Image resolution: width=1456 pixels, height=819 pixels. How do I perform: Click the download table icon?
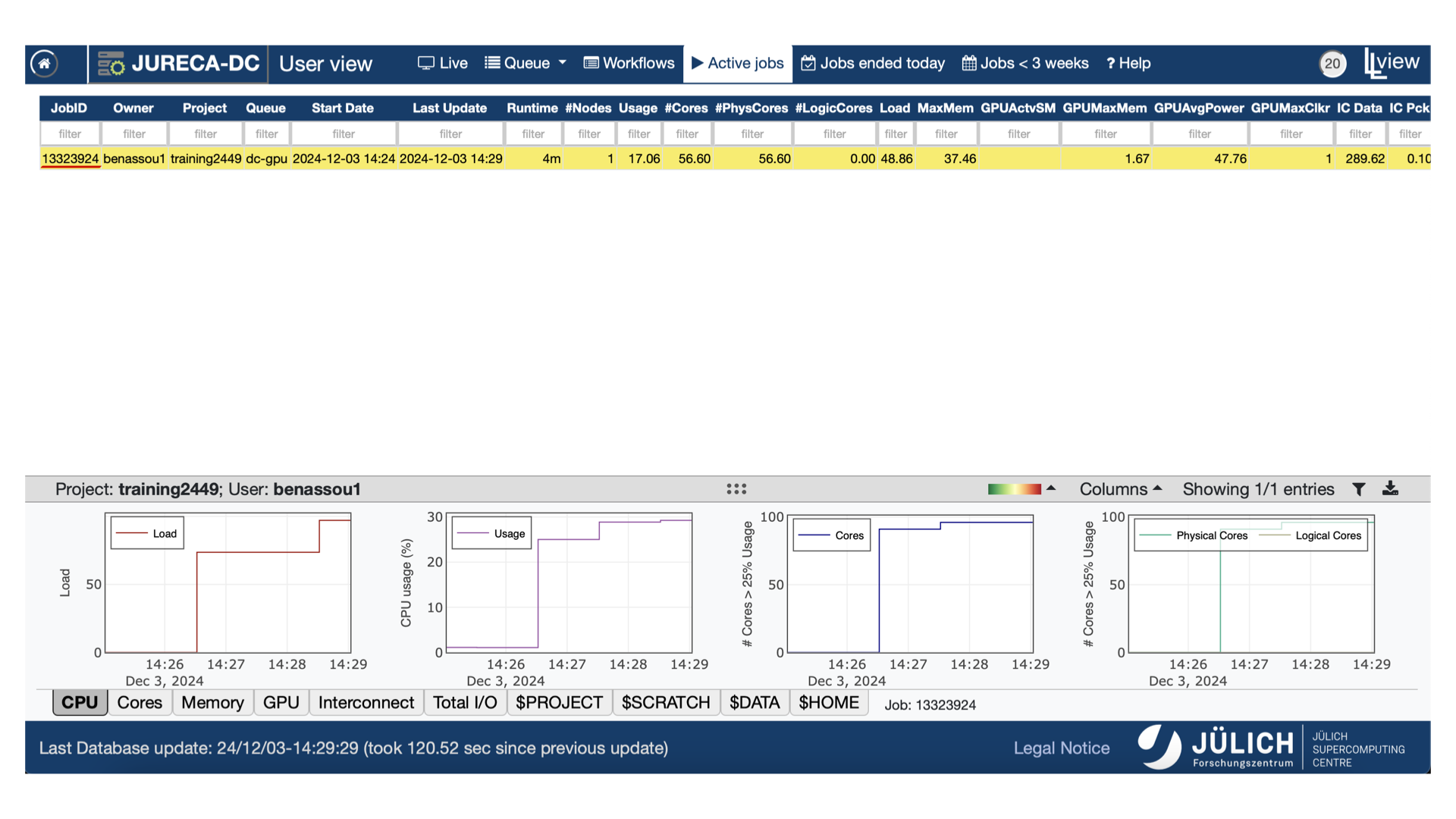pyautogui.click(x=1390, y=489)
